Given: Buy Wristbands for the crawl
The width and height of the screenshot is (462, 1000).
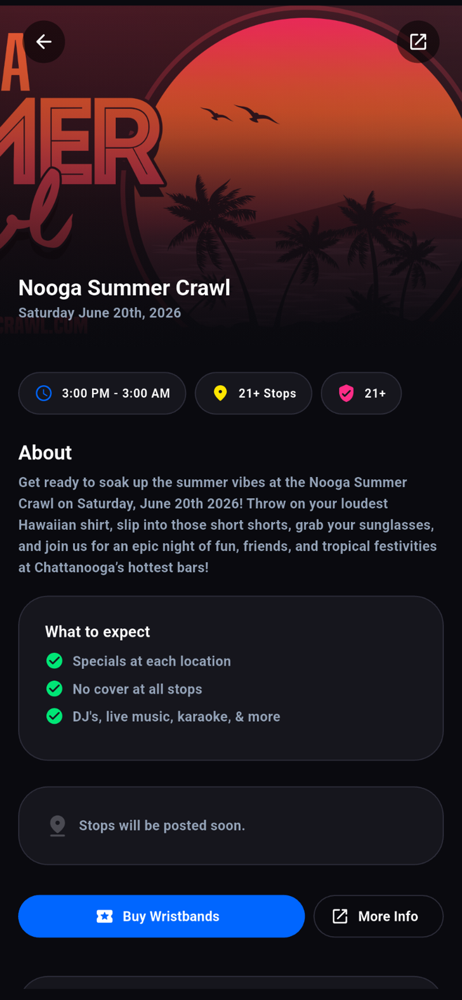Looking at the screenshot, I should [161, 916].
